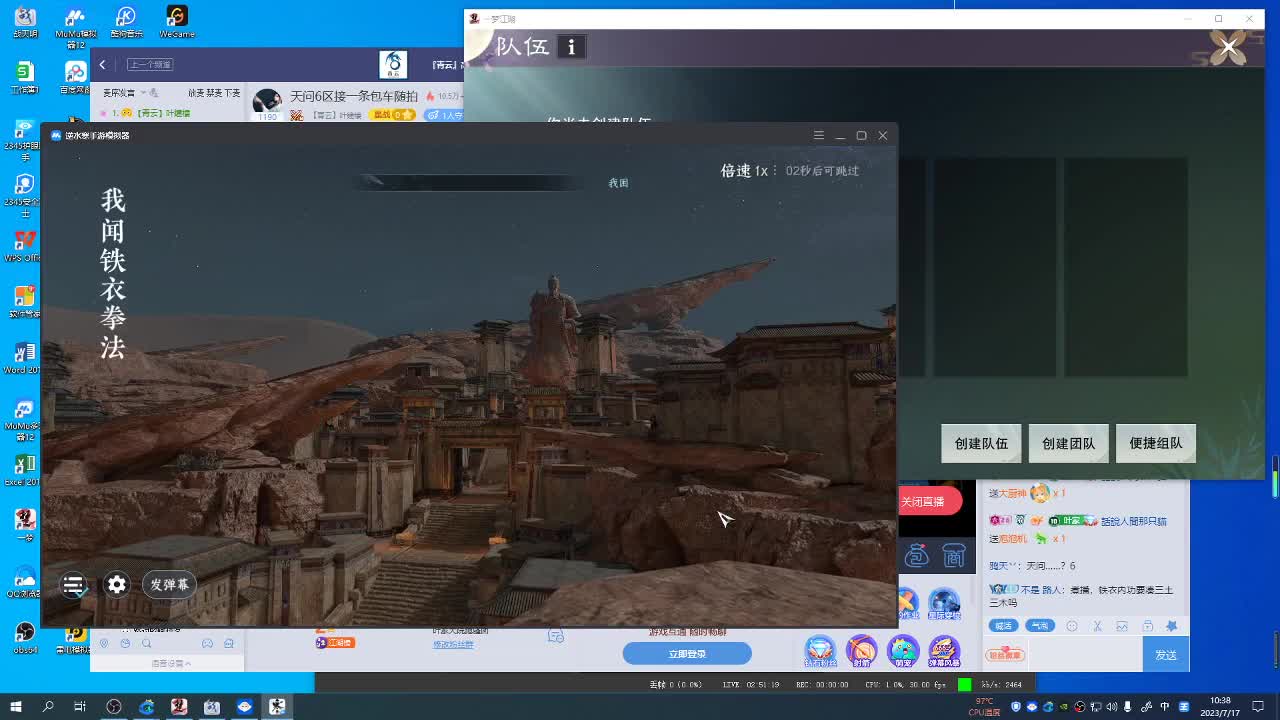Click the 城活 pill tag in chat toolbar
This screenshot has width=1280, height=720.
pyautogui.click(x=1002, y=626)
